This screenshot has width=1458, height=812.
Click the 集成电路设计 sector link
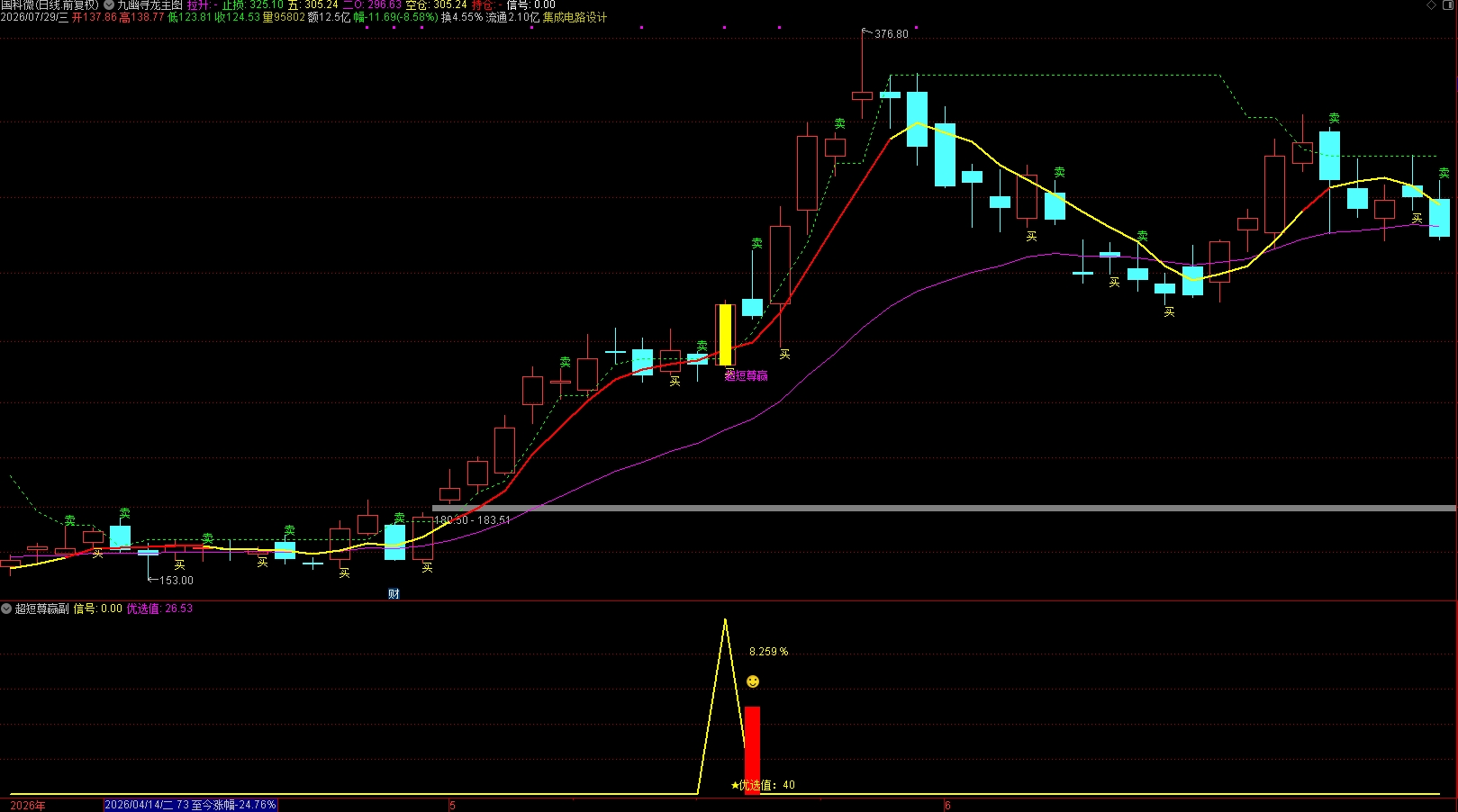[575, 18]
